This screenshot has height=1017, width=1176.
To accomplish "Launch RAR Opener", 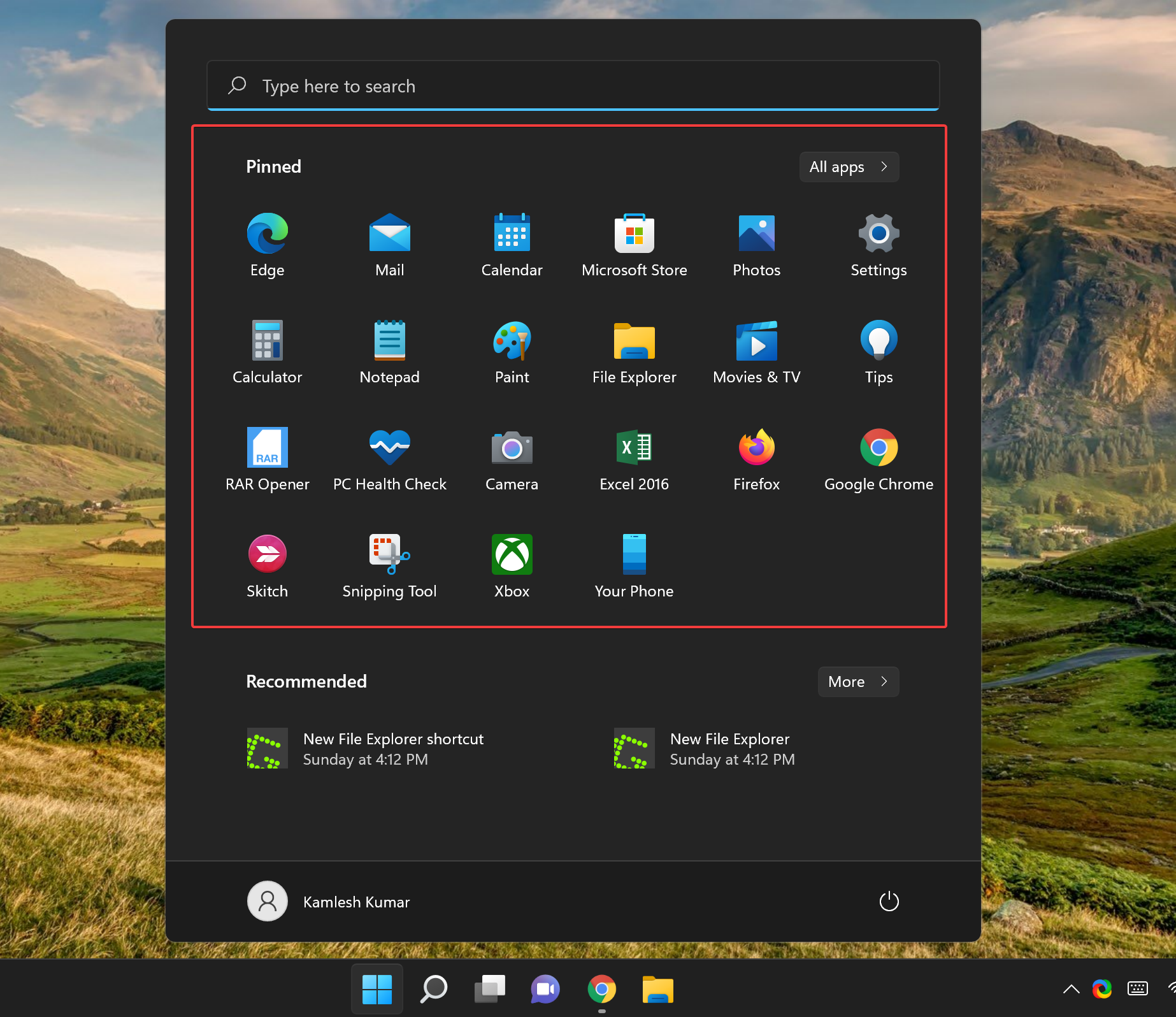I will pyautogui.click(x=267, y=459).
